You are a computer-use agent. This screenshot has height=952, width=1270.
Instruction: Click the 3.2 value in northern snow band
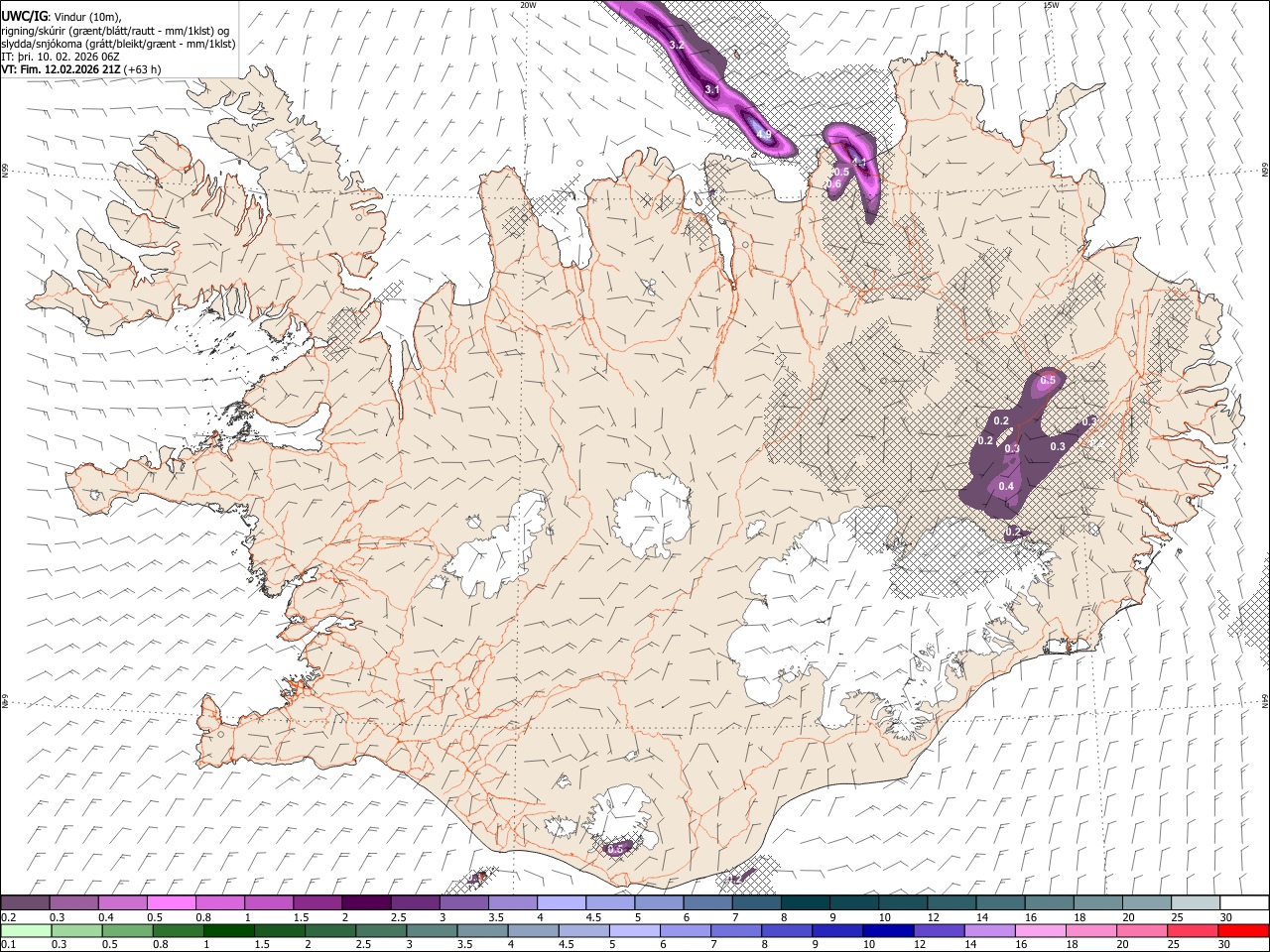point(678,46)
